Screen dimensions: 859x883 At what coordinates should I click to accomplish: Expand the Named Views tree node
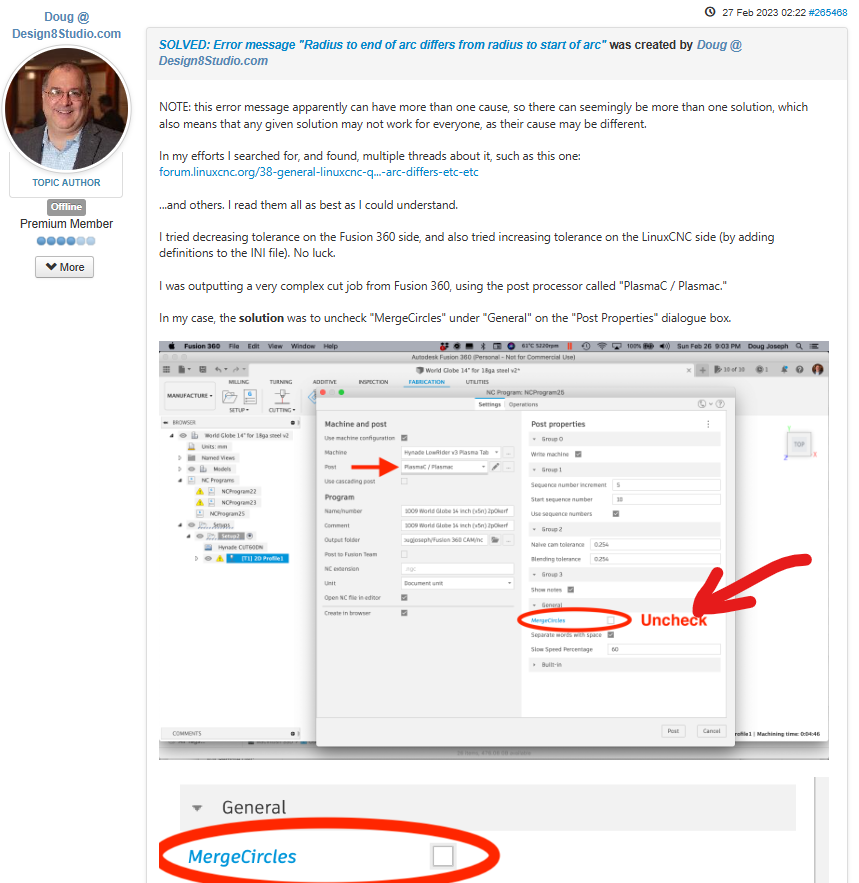coord(180,458)
